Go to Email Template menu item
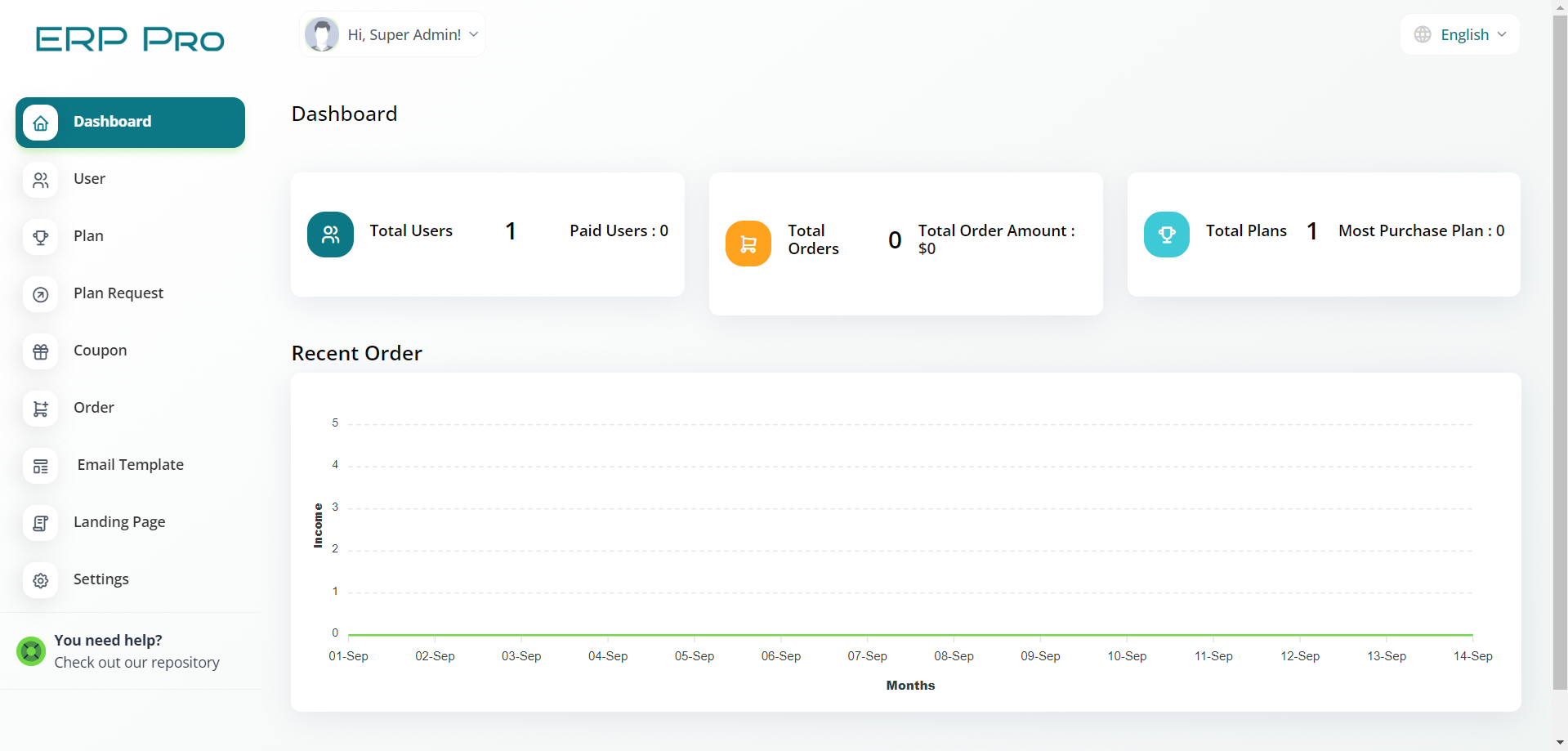Viewport: 1568px width, 751px height. (130, 465)
